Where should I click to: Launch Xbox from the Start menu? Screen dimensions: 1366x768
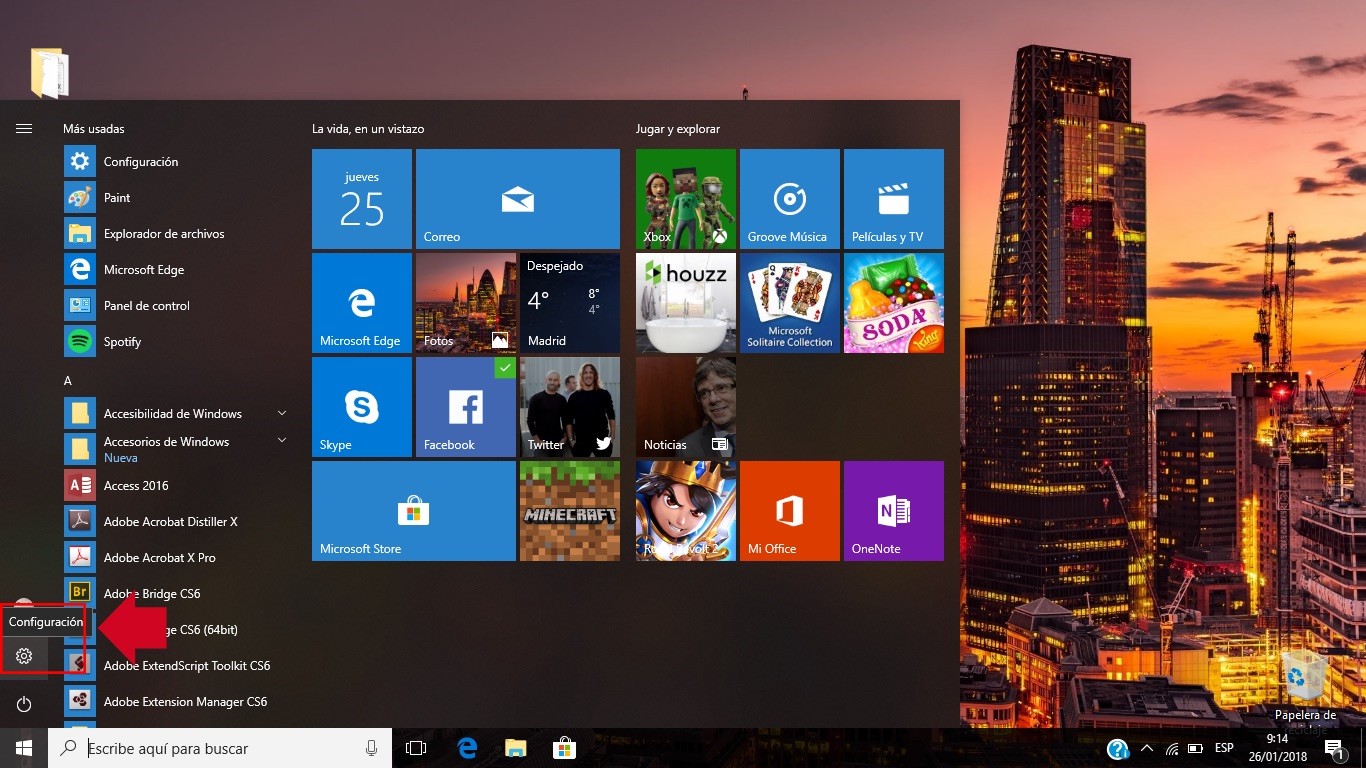pyautogui.click(x=685, y=198)
